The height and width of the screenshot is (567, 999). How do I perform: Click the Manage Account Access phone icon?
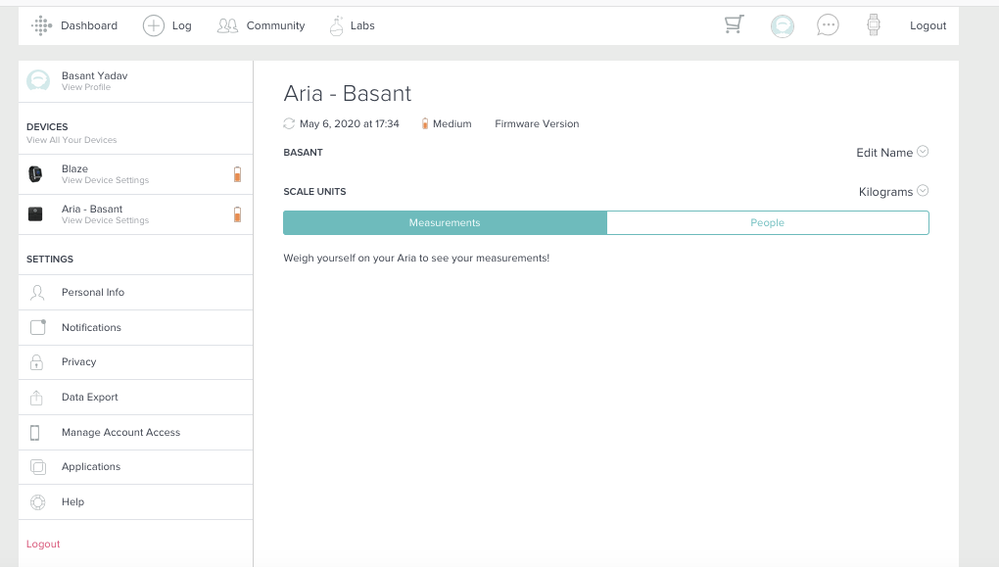click(x=35, y=433)
